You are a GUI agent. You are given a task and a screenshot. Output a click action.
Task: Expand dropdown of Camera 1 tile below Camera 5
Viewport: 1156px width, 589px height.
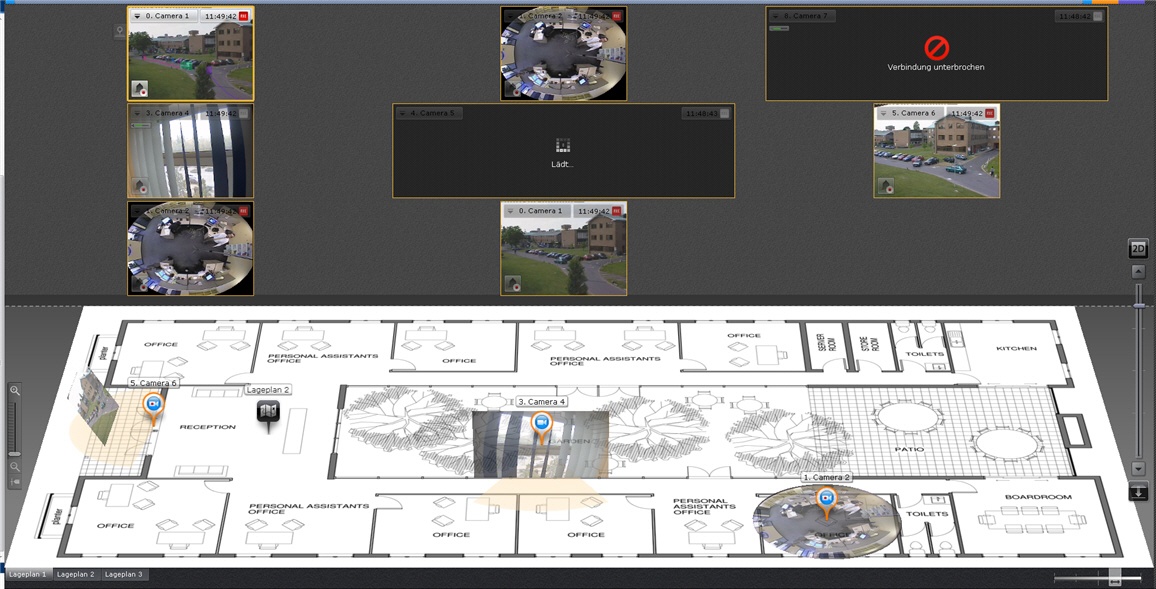pos(509,210)
